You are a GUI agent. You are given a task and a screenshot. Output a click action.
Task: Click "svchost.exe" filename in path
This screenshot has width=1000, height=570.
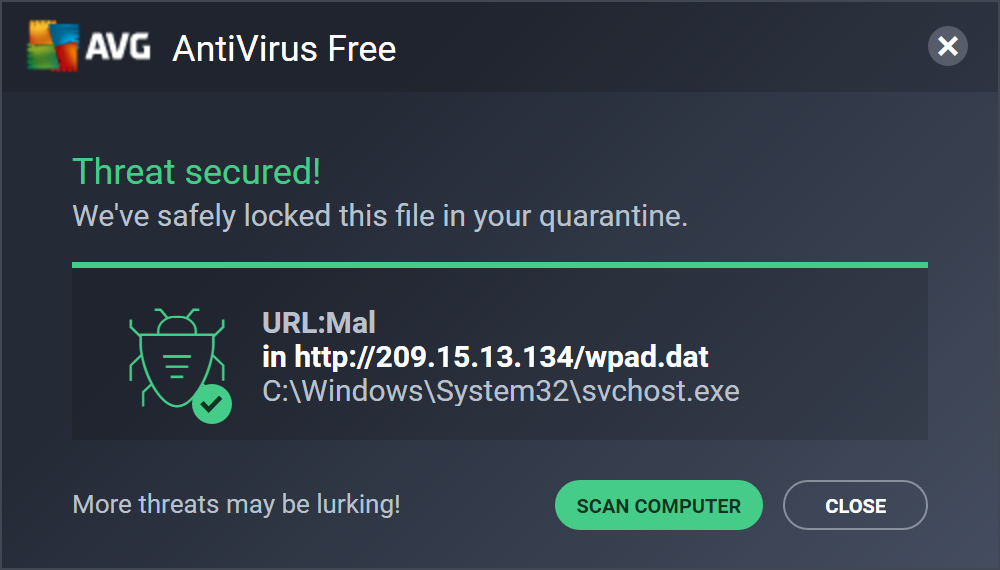point(661,391)
